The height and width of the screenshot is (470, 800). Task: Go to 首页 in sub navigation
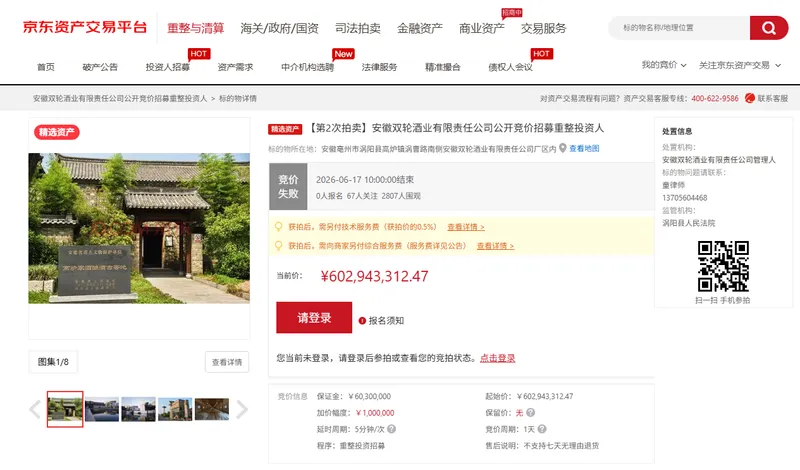click(46, 67)
